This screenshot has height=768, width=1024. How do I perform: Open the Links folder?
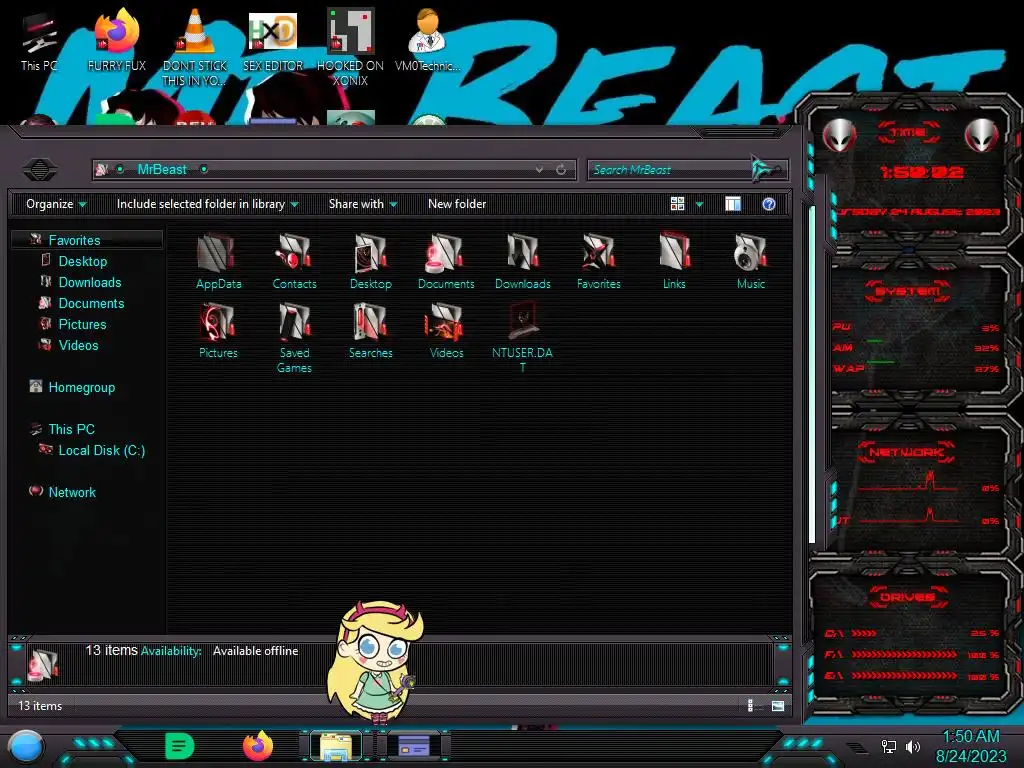click(674, 261)
